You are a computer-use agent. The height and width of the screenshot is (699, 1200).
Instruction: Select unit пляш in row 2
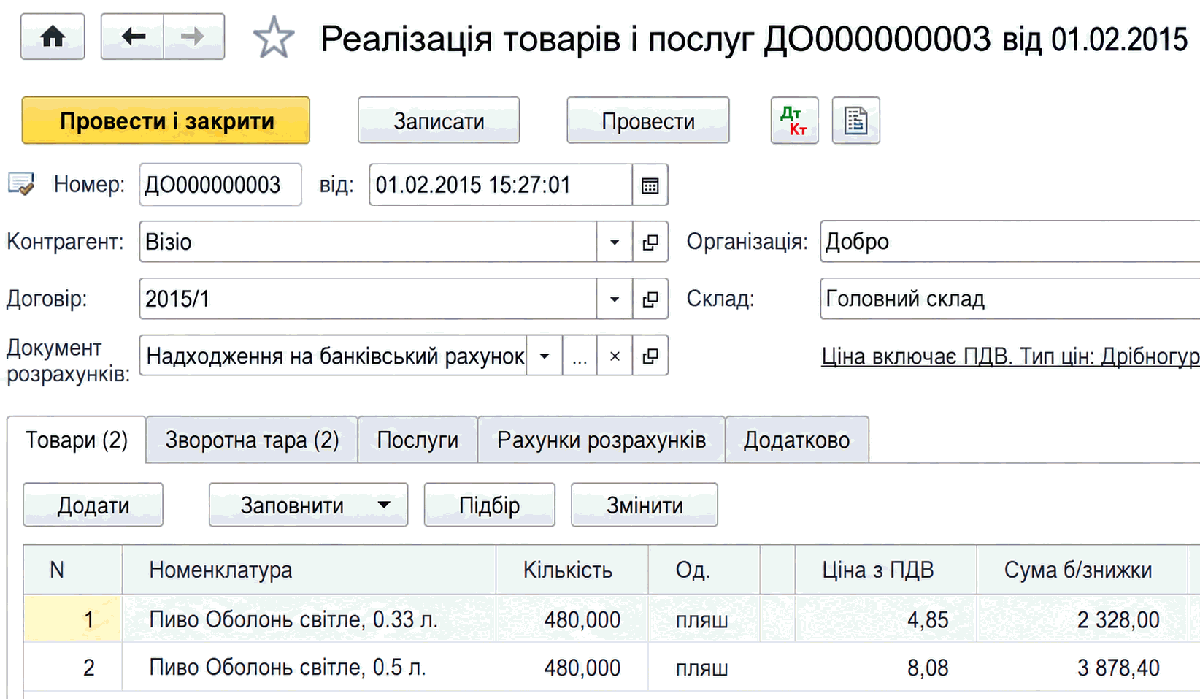[704, 668]
